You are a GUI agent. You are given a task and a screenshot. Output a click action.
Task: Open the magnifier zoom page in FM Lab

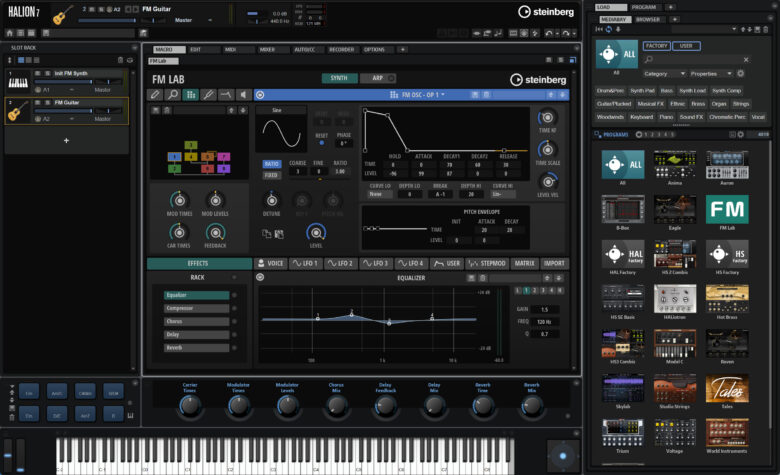[173, 95]
